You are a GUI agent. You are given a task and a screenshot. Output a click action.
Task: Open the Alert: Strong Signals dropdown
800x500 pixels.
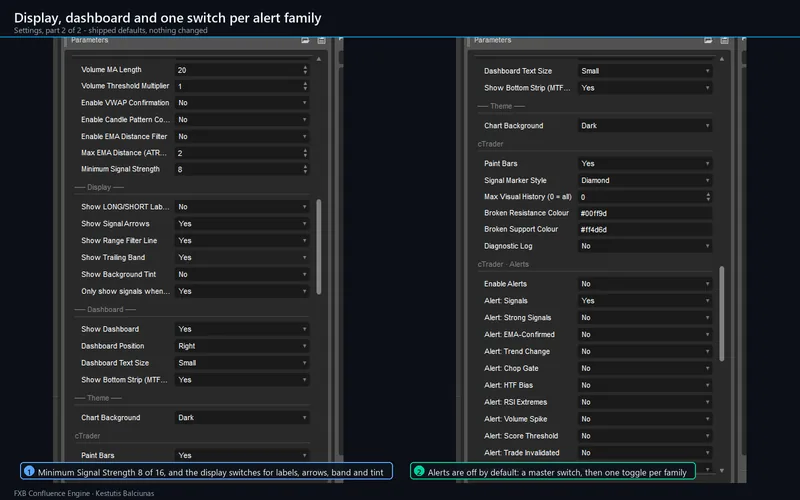pyautogui.click(x=645, y=318)
